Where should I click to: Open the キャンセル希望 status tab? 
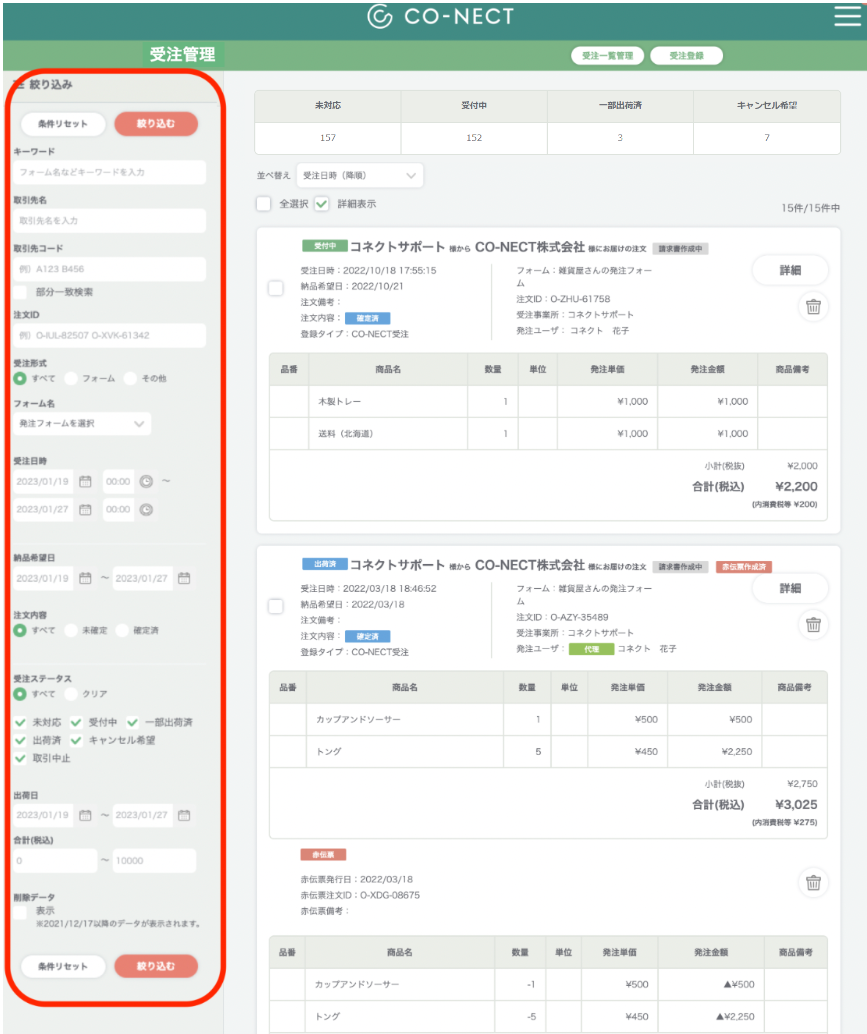tap(767, 104)
